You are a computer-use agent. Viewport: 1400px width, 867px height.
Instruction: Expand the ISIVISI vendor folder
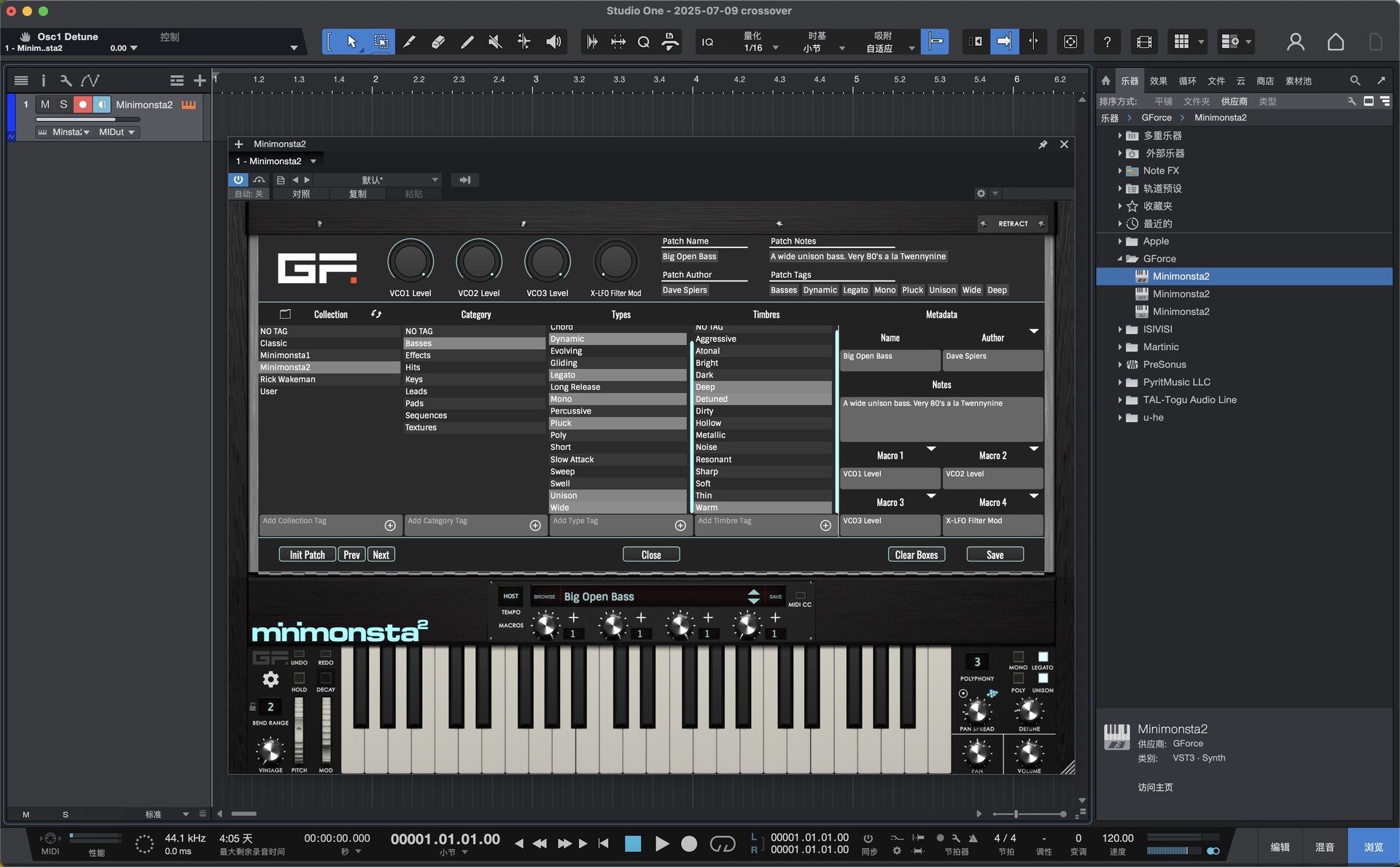click(1120, 330)
